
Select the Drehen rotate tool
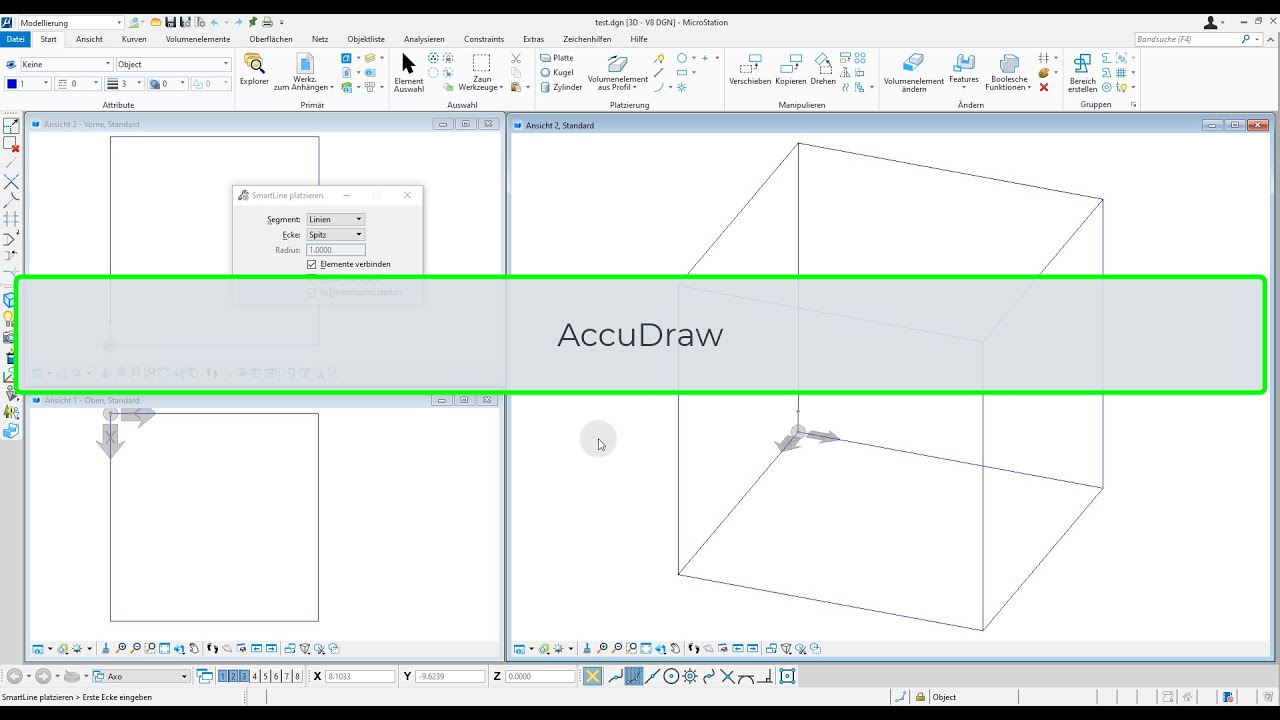coord(823,70)
